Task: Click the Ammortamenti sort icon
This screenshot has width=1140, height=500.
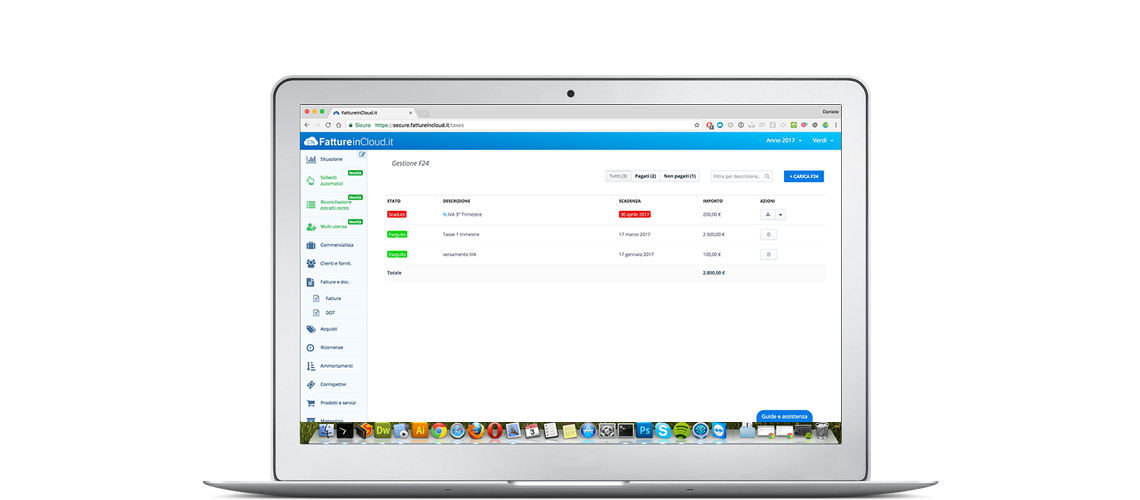Action: coord(310,366)
